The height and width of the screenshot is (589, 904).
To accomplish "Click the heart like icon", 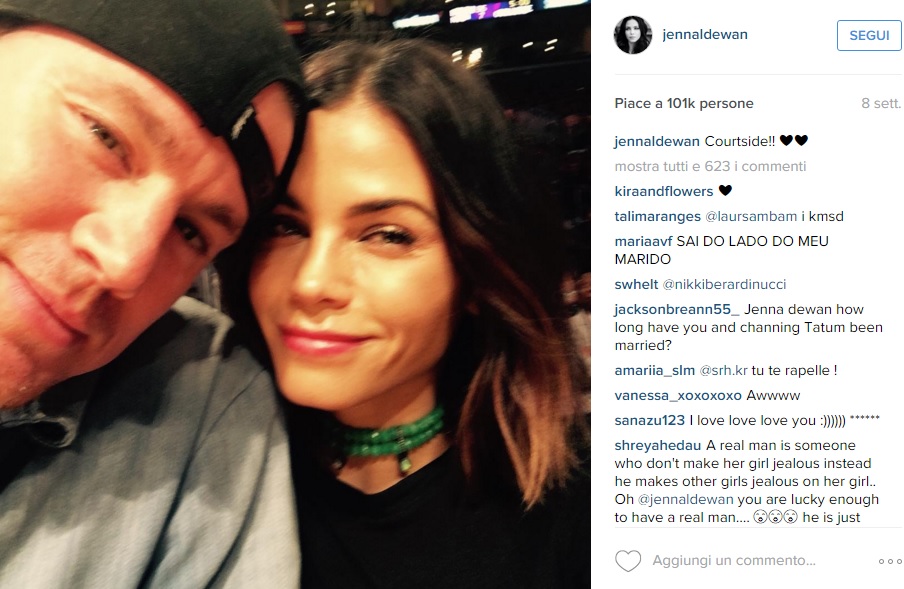I will click(x=628, y=561).
